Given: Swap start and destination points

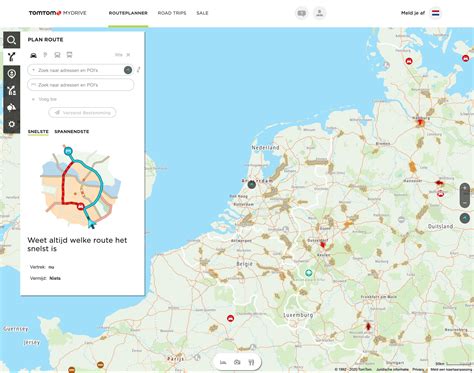Looking at the screenshot, I should [139, 70].
